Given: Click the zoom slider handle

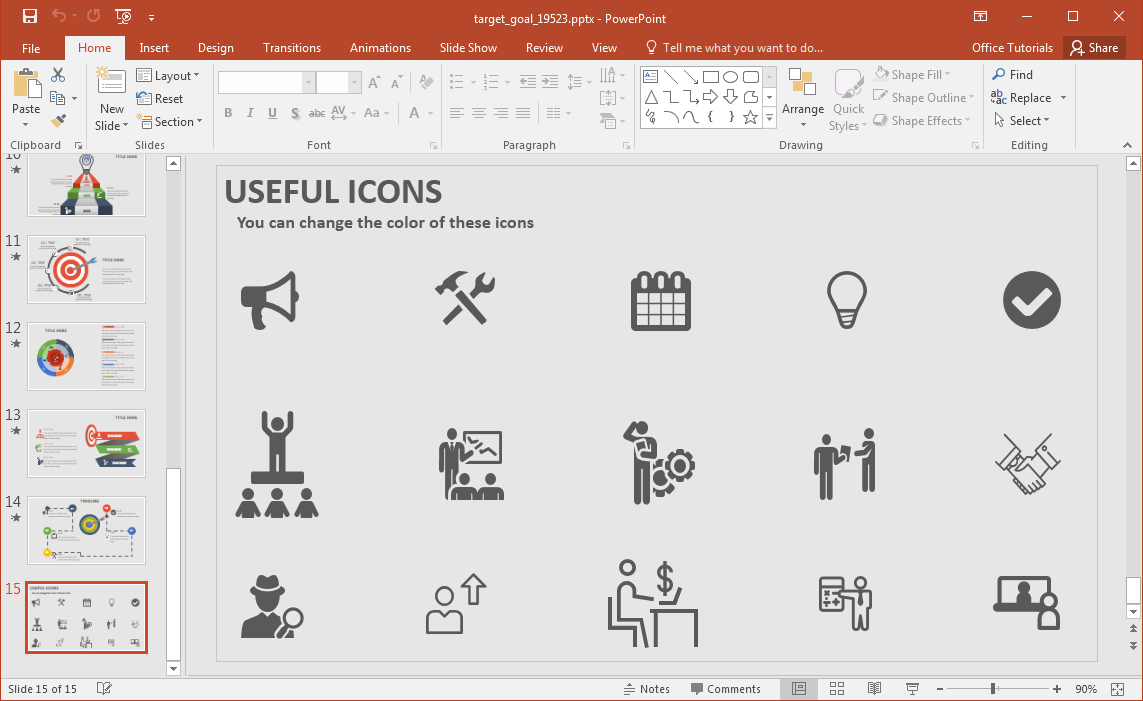Looking at the screenshot, I should click(x=993, y=689).
